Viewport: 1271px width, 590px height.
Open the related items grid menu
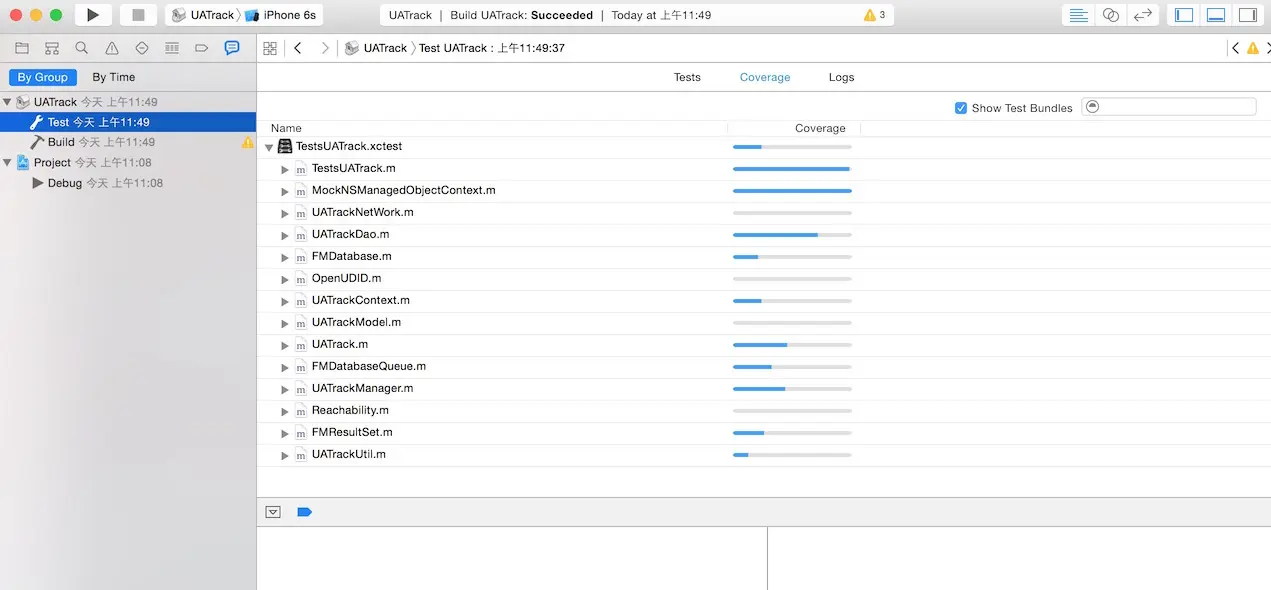(270, 48)
